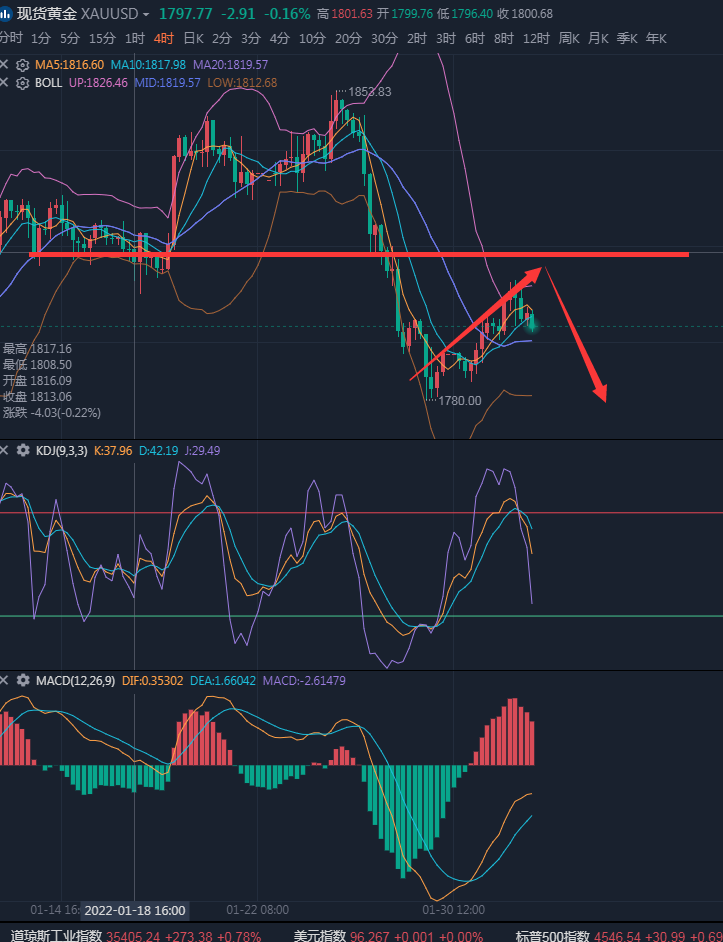
Task: Select the 周K weekly chart period
Action: (569, 38)
